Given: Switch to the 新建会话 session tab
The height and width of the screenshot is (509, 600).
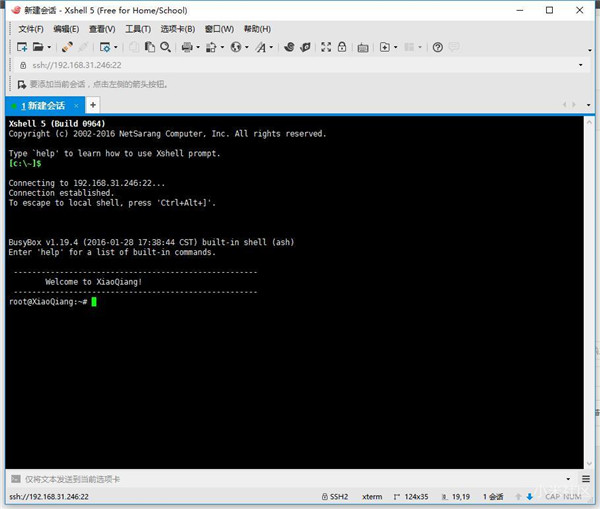Looking at the screenshot, I should pyautogui.click(x=42, y=105).
